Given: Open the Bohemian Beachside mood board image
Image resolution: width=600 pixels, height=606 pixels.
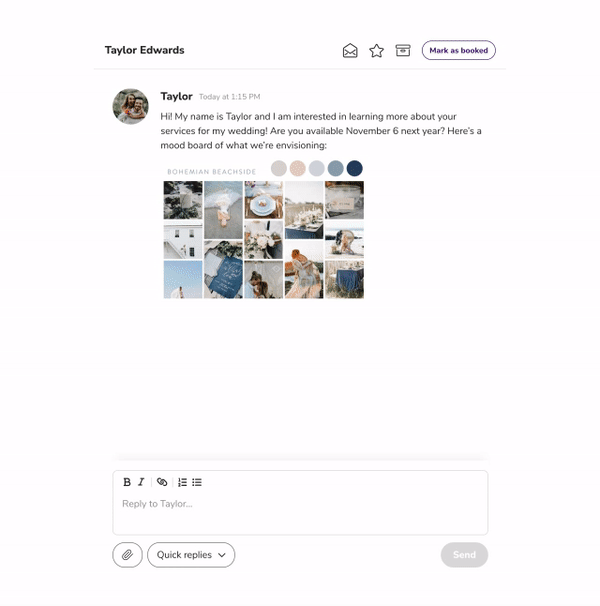Looking at the screenshot, I should pos(264,230).
